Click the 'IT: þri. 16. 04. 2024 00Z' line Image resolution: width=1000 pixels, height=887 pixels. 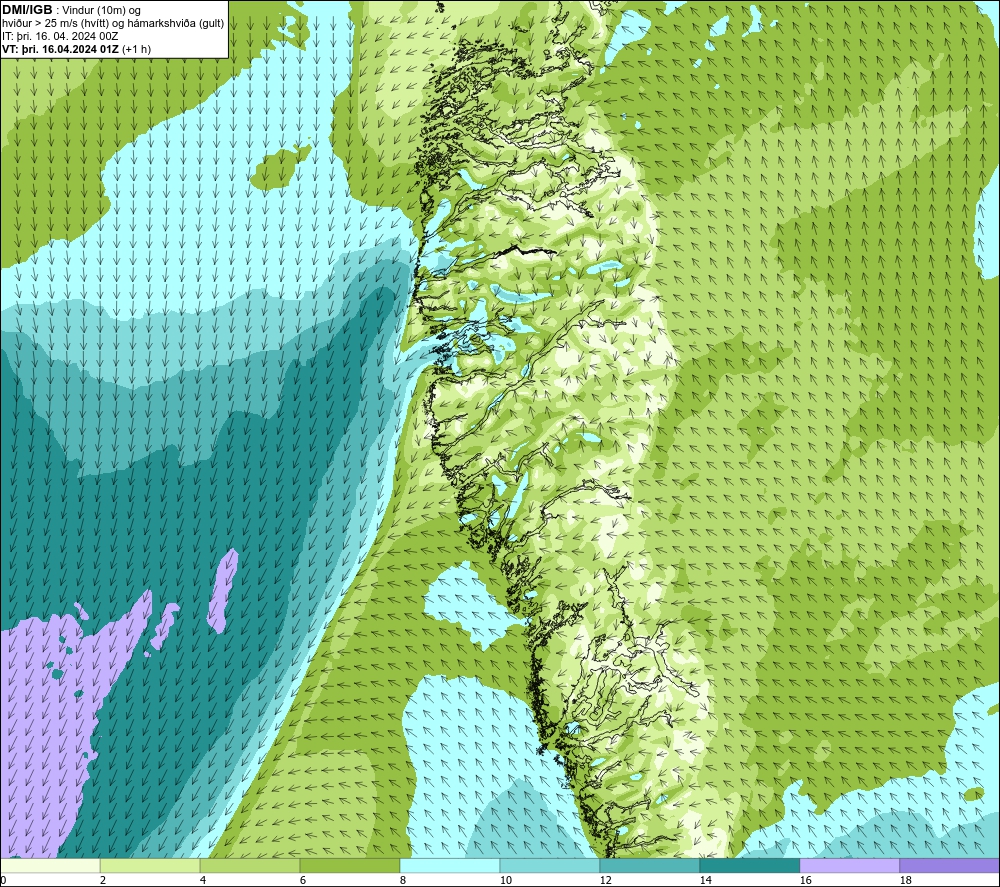[60, 36]
